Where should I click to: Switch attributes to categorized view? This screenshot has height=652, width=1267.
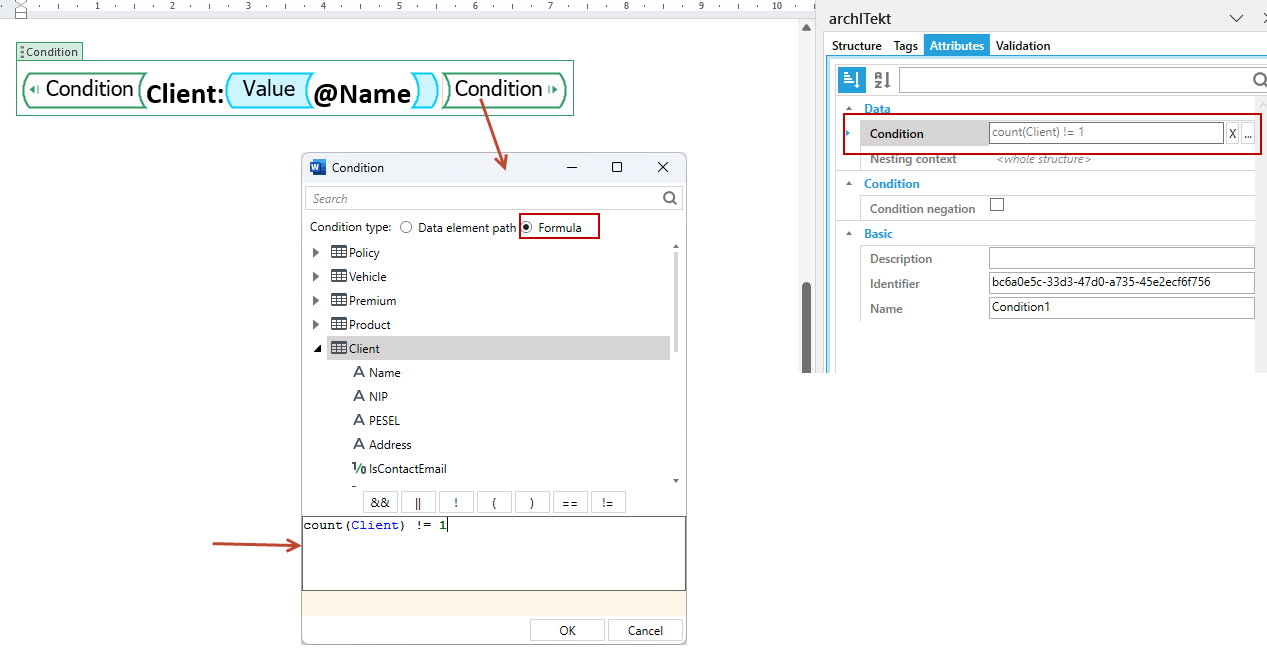(852, 80)
